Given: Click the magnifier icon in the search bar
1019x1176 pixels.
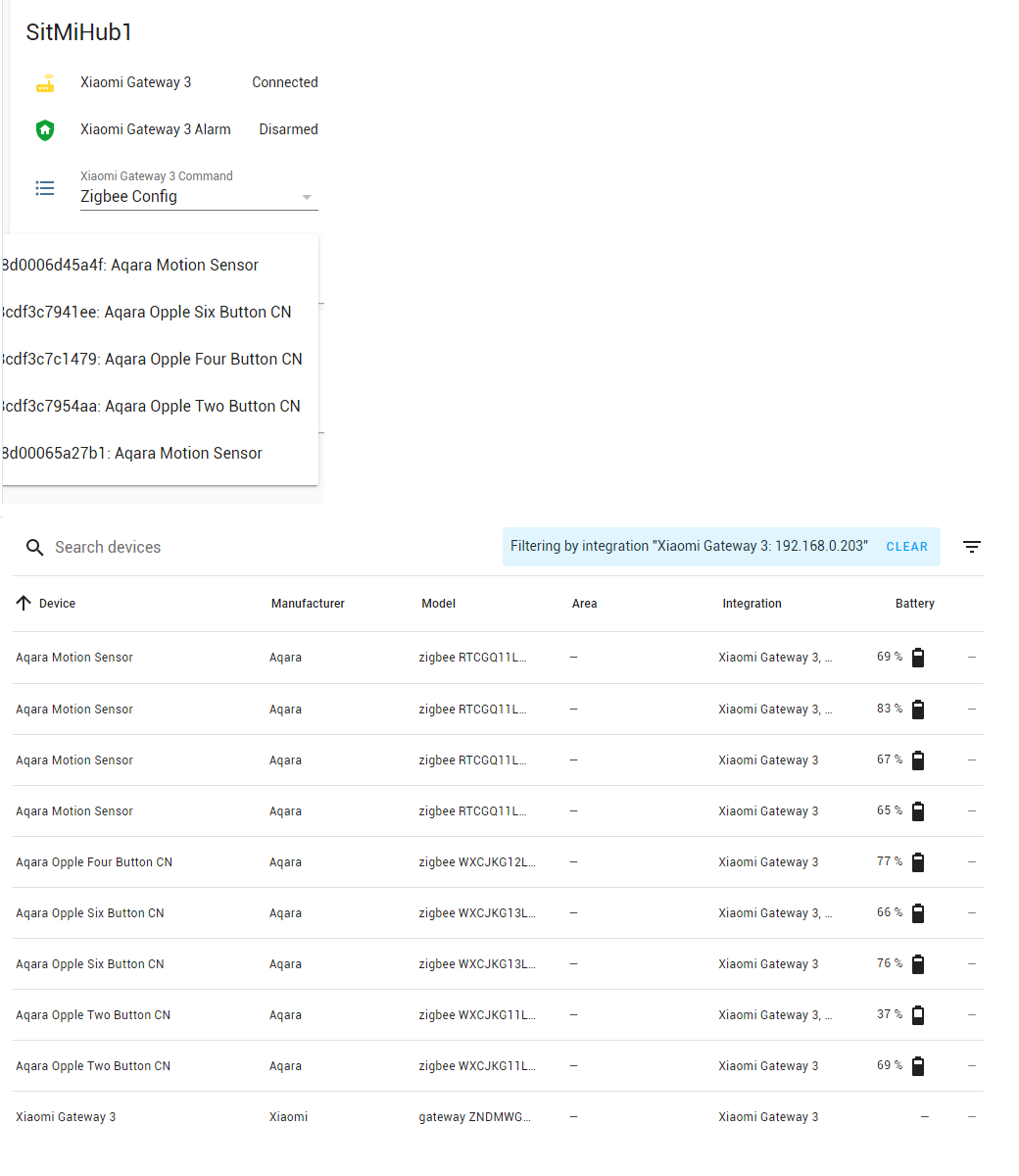Looking at the screenshot, I should 35,548.
